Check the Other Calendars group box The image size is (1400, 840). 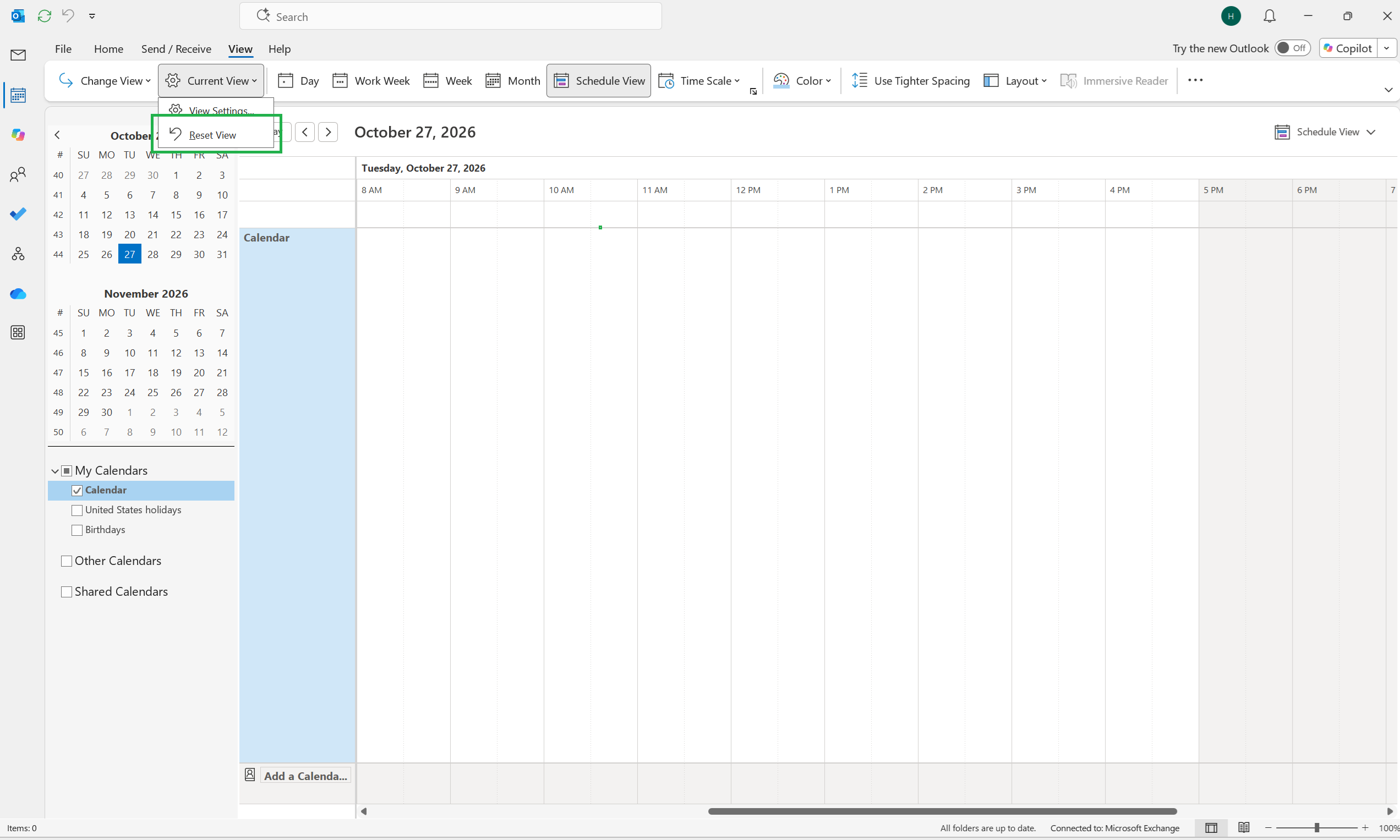tap(66, 561)
